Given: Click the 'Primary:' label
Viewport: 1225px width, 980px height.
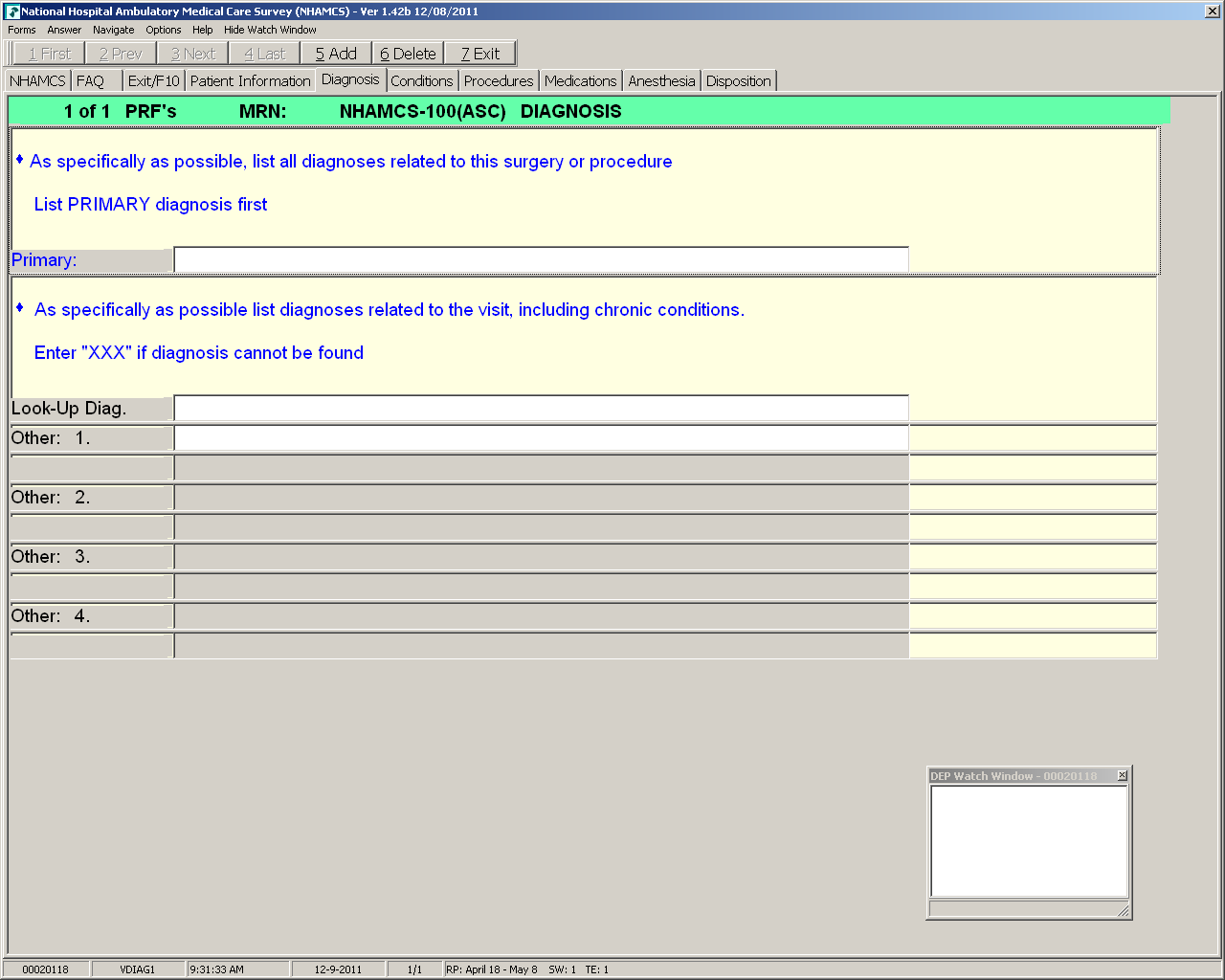Looking at the screenshot, I should tap(44, 260).
